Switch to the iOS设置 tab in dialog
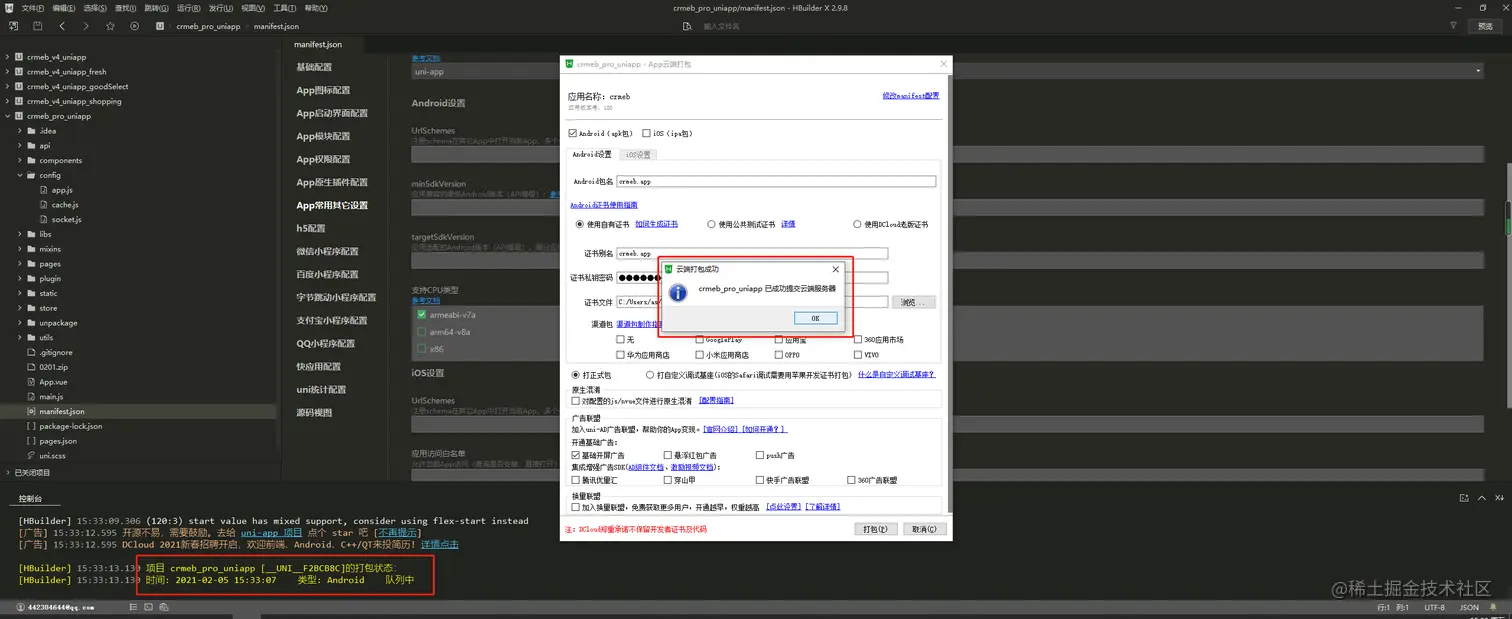Viewport: 1512px width, 619px height. [638, 154]
